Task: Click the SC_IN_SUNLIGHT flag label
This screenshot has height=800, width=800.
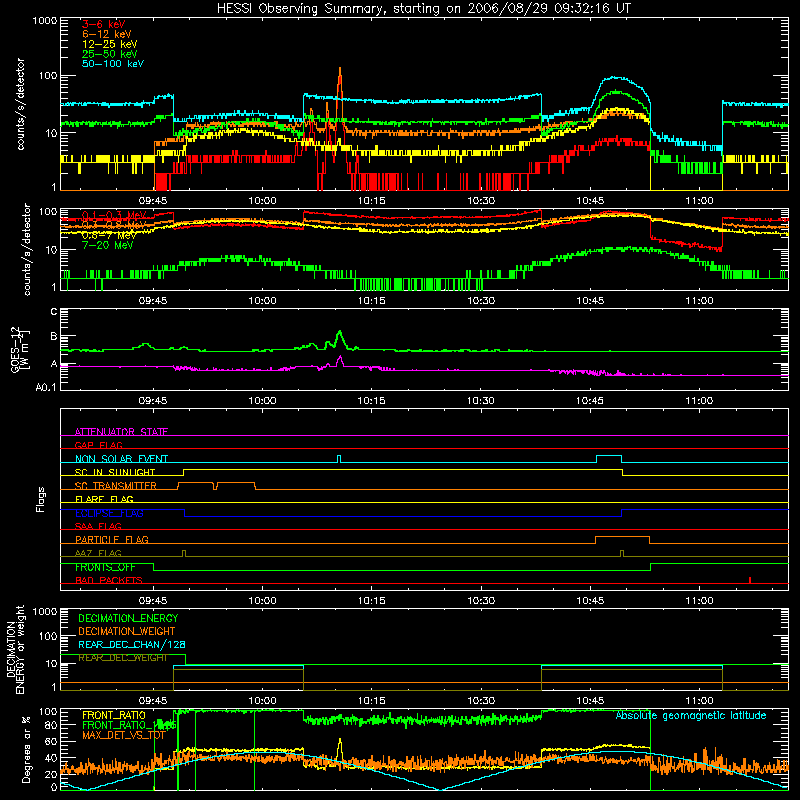Action: (115, 472)
